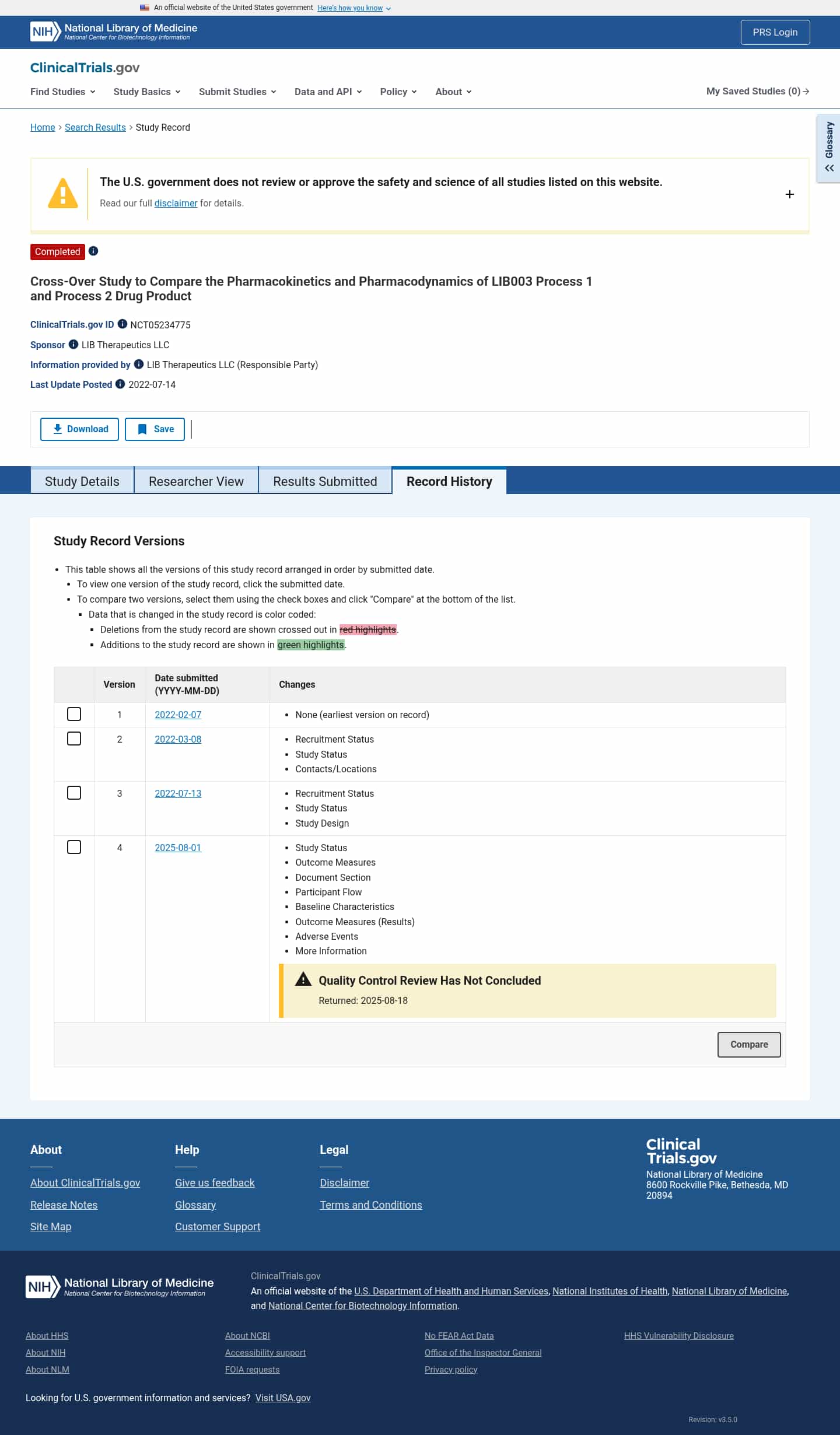The width and height of the screenshot is (840, 1435).
Task: Click the info icon beside Completed status
Action: pyautogui.click(x=93, y=251)
